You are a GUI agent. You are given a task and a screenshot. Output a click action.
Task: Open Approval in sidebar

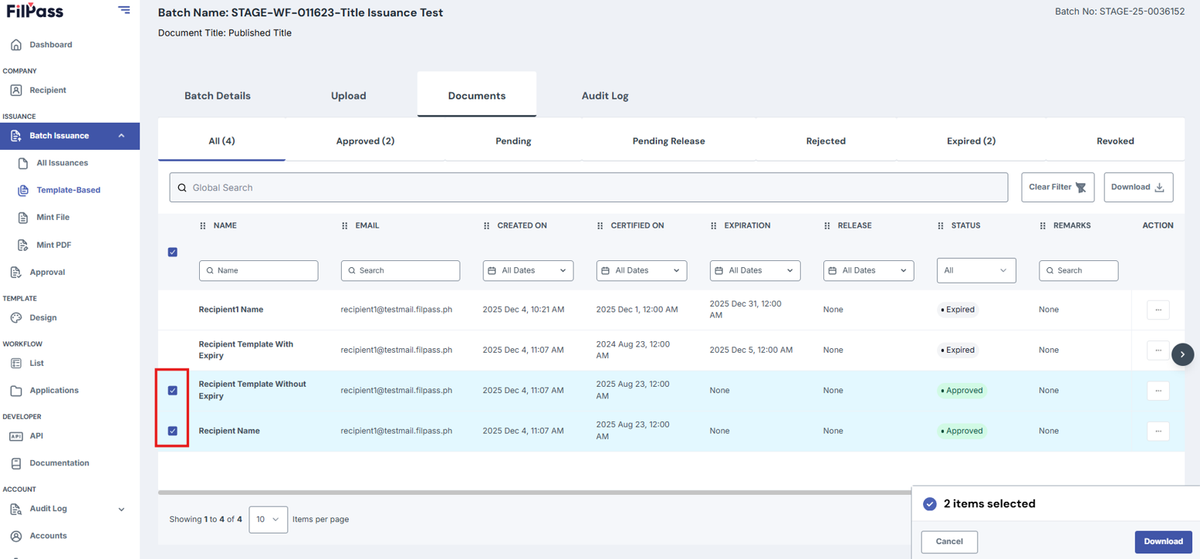47,272
